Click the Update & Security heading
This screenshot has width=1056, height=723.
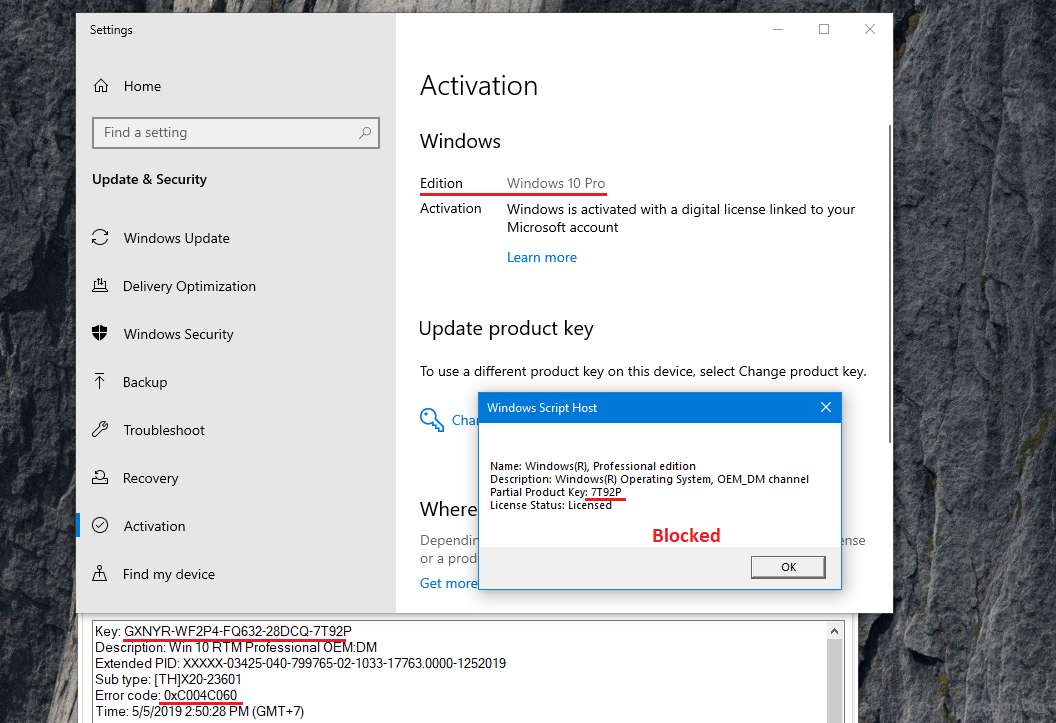150,179
